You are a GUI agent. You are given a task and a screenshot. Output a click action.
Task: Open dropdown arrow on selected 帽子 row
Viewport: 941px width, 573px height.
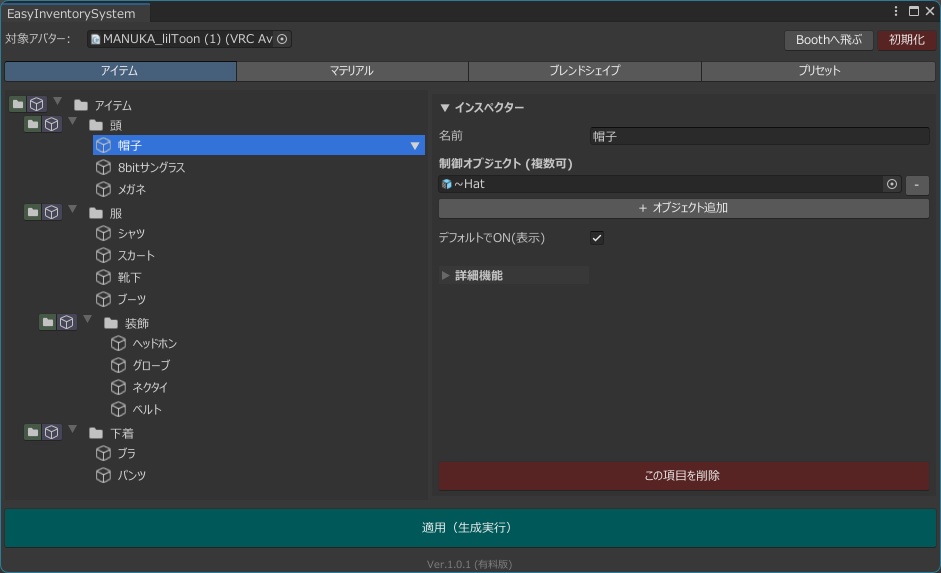(415, 146)
